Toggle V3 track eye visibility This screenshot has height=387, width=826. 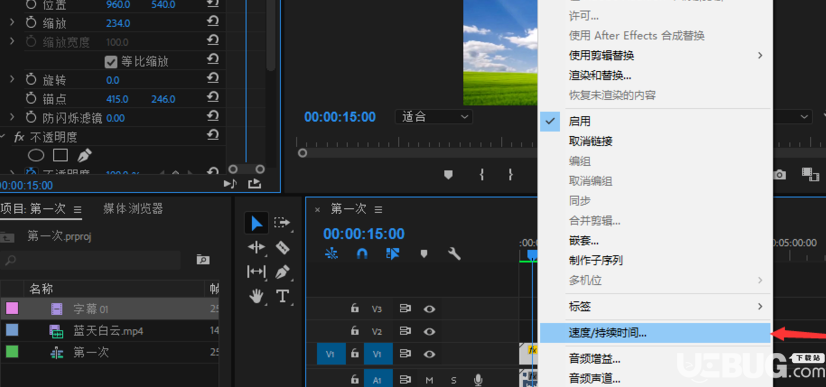(429, 309)
